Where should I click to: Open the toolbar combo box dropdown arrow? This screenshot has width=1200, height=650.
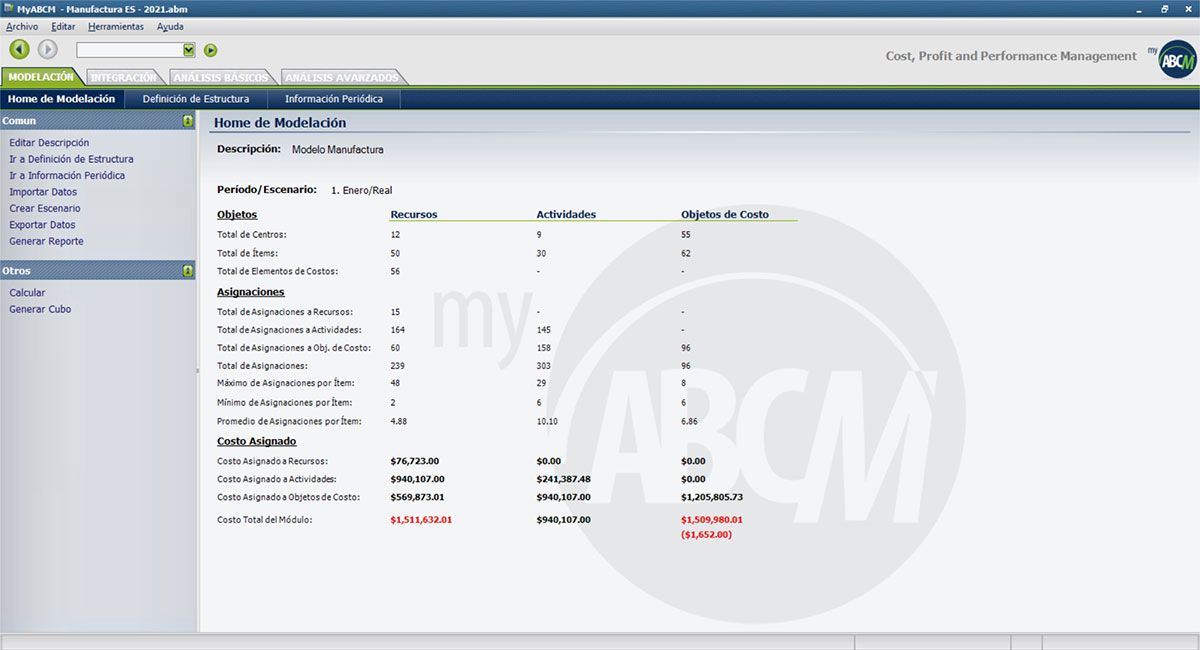pos(189,50)
